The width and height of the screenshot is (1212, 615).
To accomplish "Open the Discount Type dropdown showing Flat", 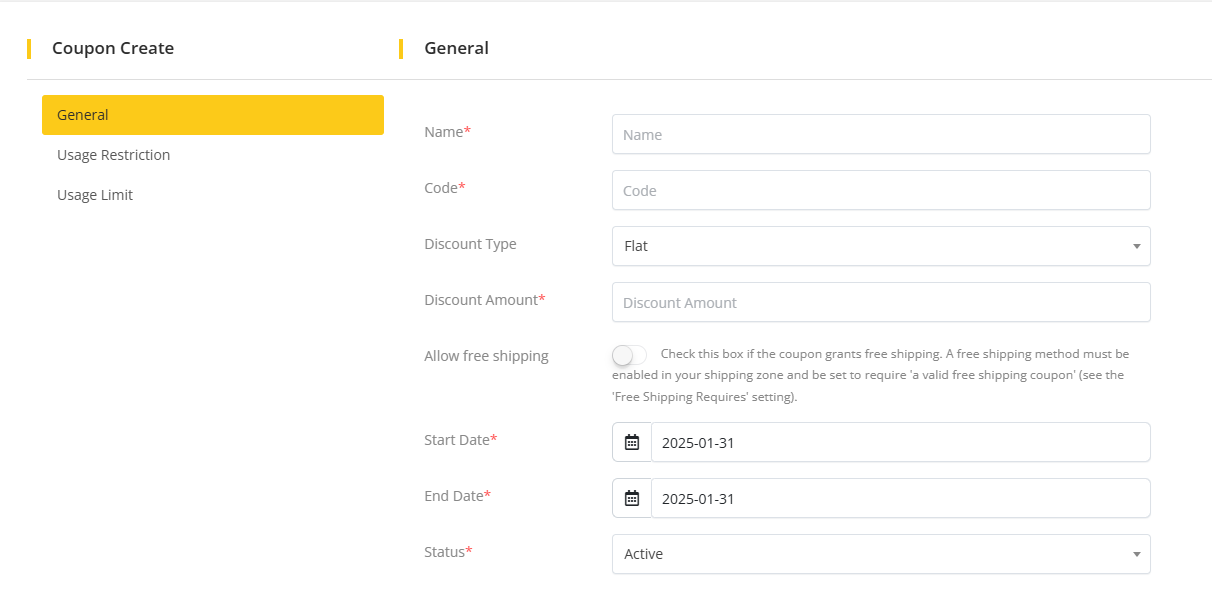I will click(880, 246).
